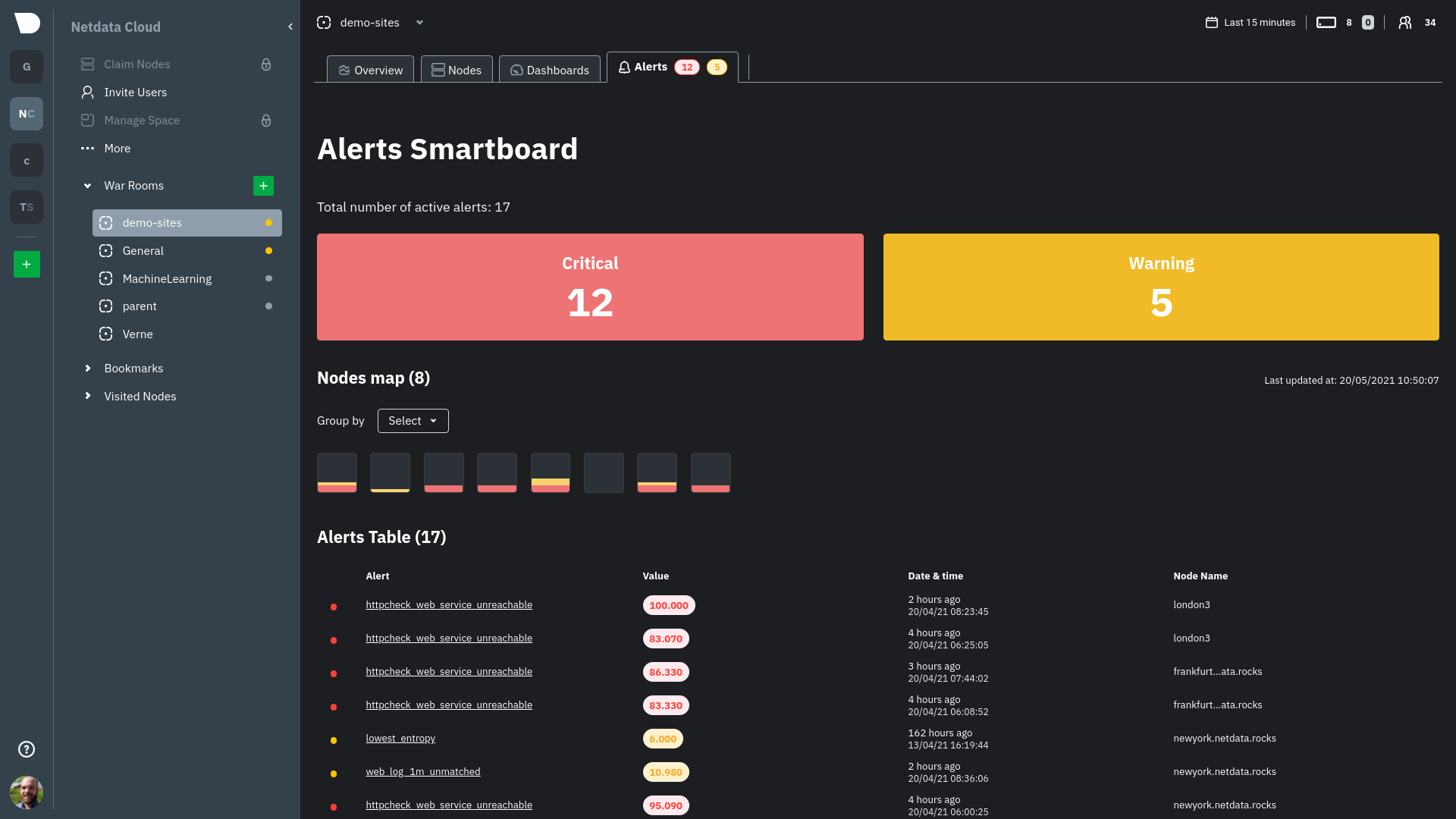Open the demo-sites room dropdown

(419, 23)
